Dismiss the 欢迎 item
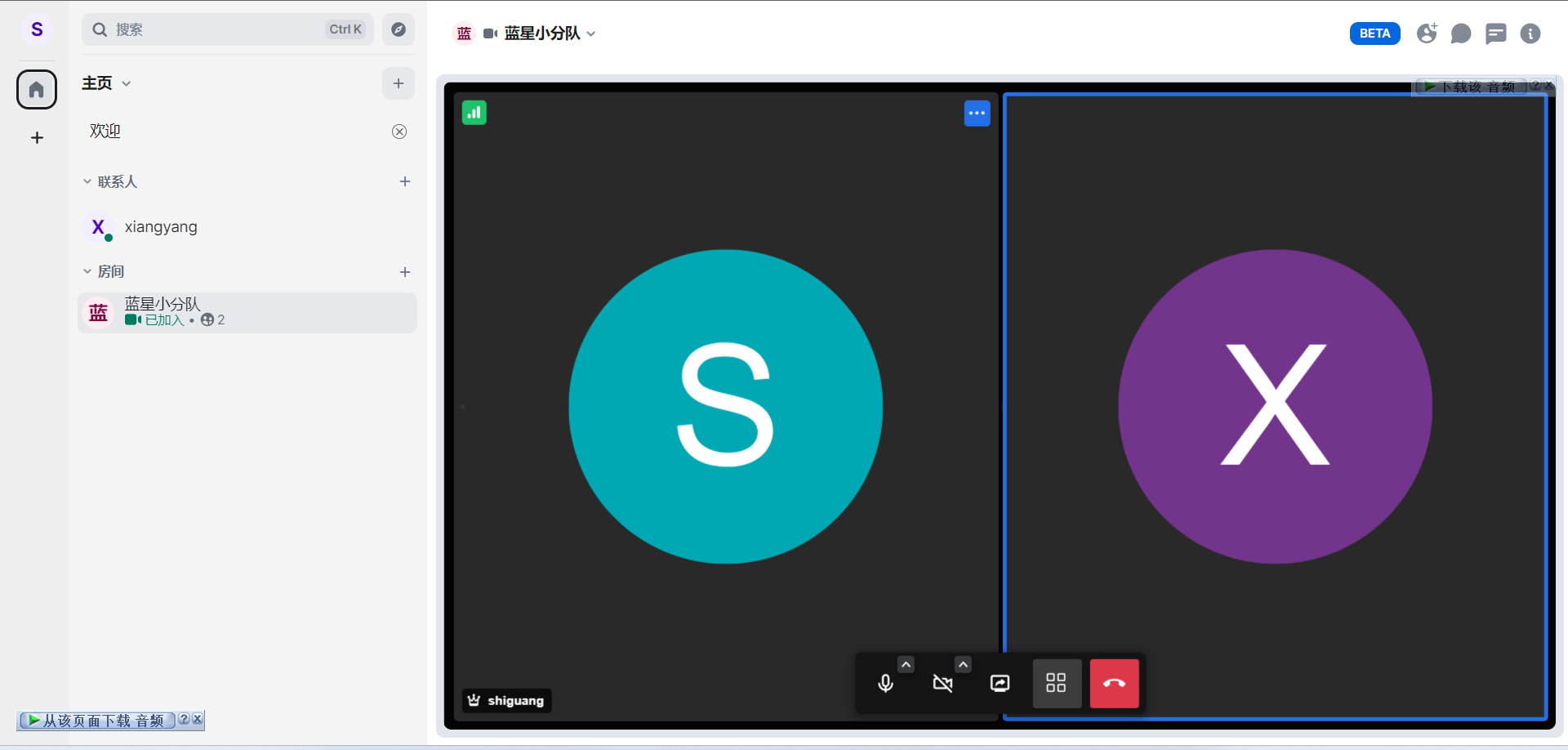The height and width of the screenshot is (750, 1568). pos(399,132)
